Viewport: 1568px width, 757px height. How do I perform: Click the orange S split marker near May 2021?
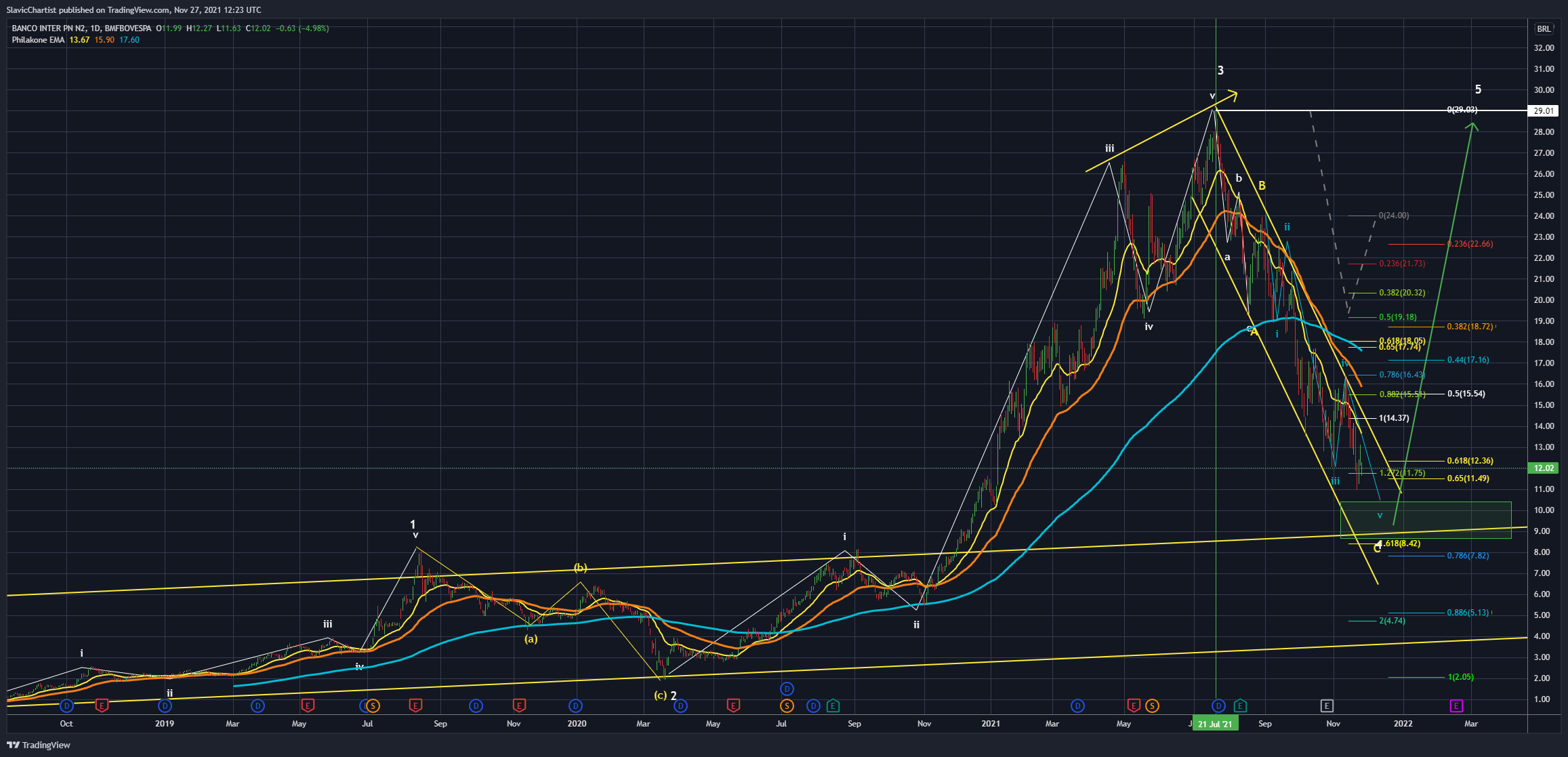pyautogui.click(x=1151, y=706)
